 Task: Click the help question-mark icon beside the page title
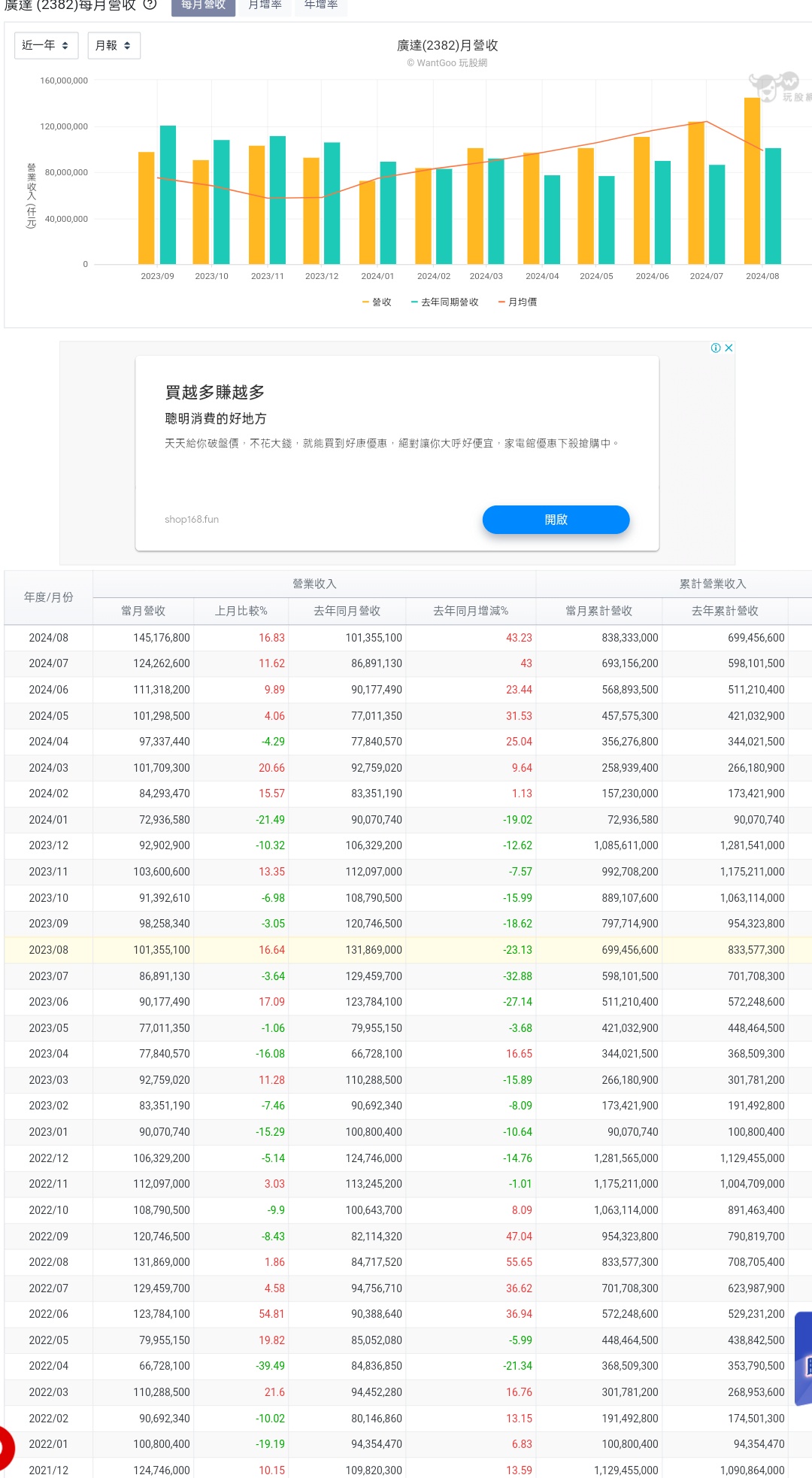point(150,5)
